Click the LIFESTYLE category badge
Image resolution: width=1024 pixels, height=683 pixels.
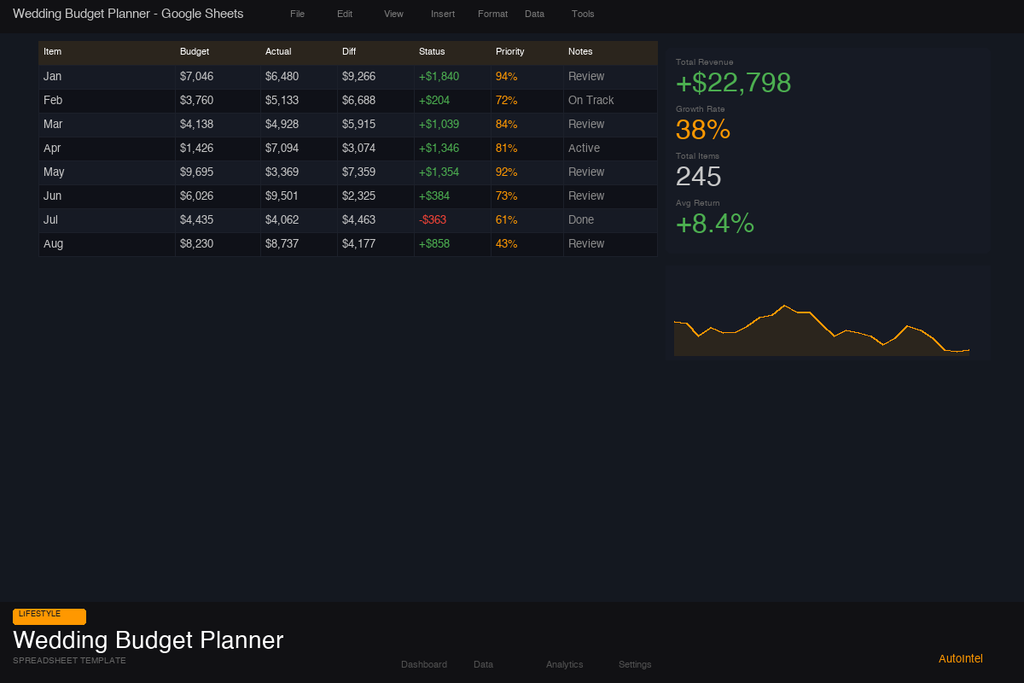[49, 616]
